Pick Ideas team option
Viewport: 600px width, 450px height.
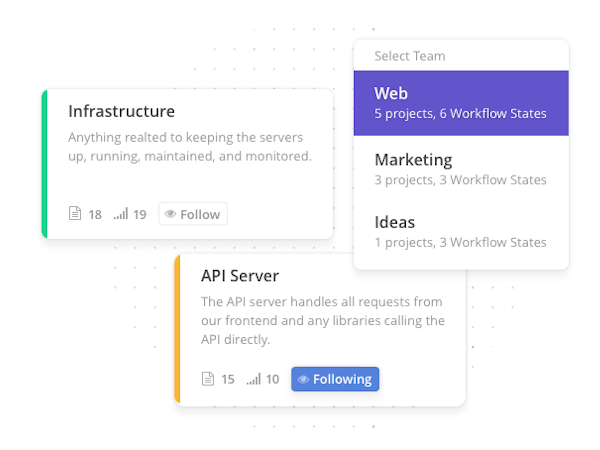461,231
